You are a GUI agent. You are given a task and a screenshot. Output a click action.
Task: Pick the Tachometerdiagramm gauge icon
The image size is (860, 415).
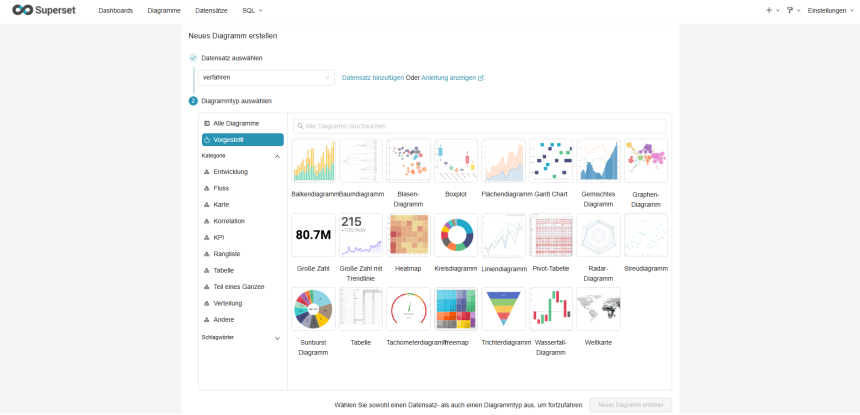408,309
